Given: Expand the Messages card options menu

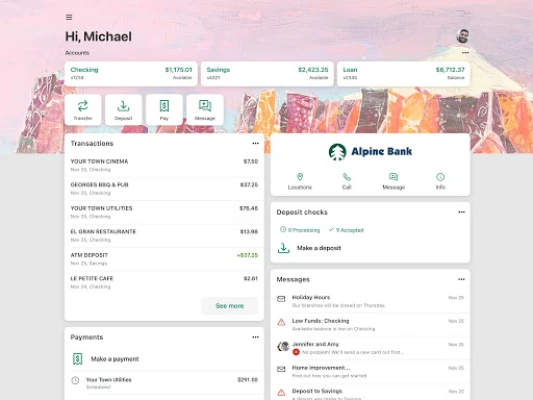Looking at the screenshot, I should point(461,279).
